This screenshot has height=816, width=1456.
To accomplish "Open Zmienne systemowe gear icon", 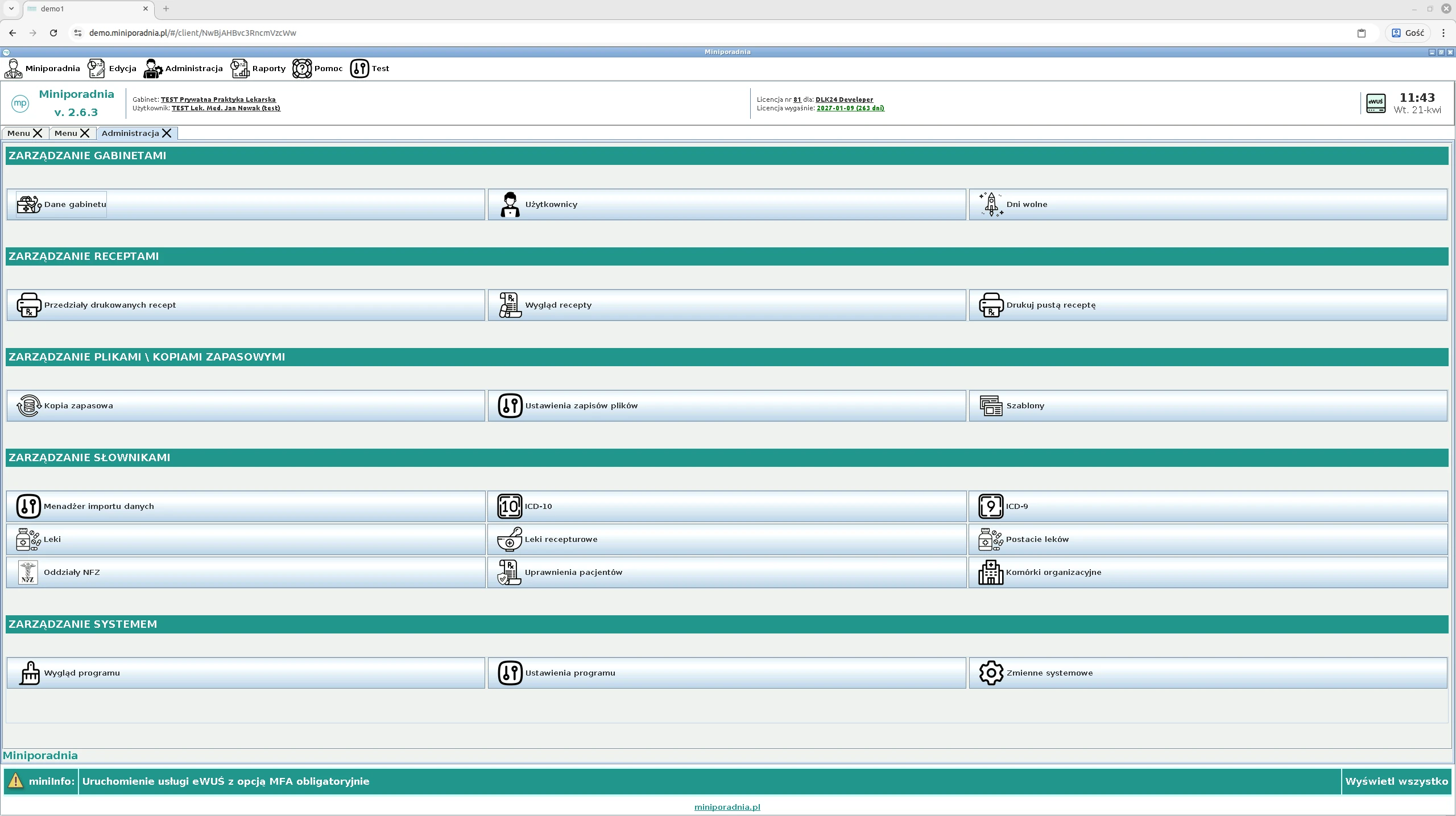I will [991, 673].
